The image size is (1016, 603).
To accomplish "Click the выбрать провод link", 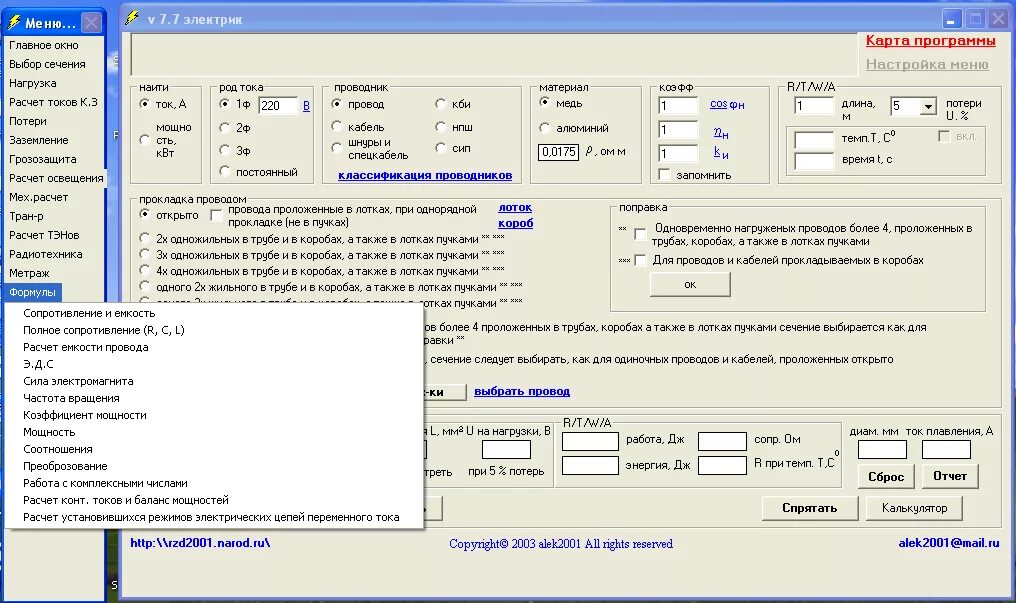I will (x=522, y=391).
